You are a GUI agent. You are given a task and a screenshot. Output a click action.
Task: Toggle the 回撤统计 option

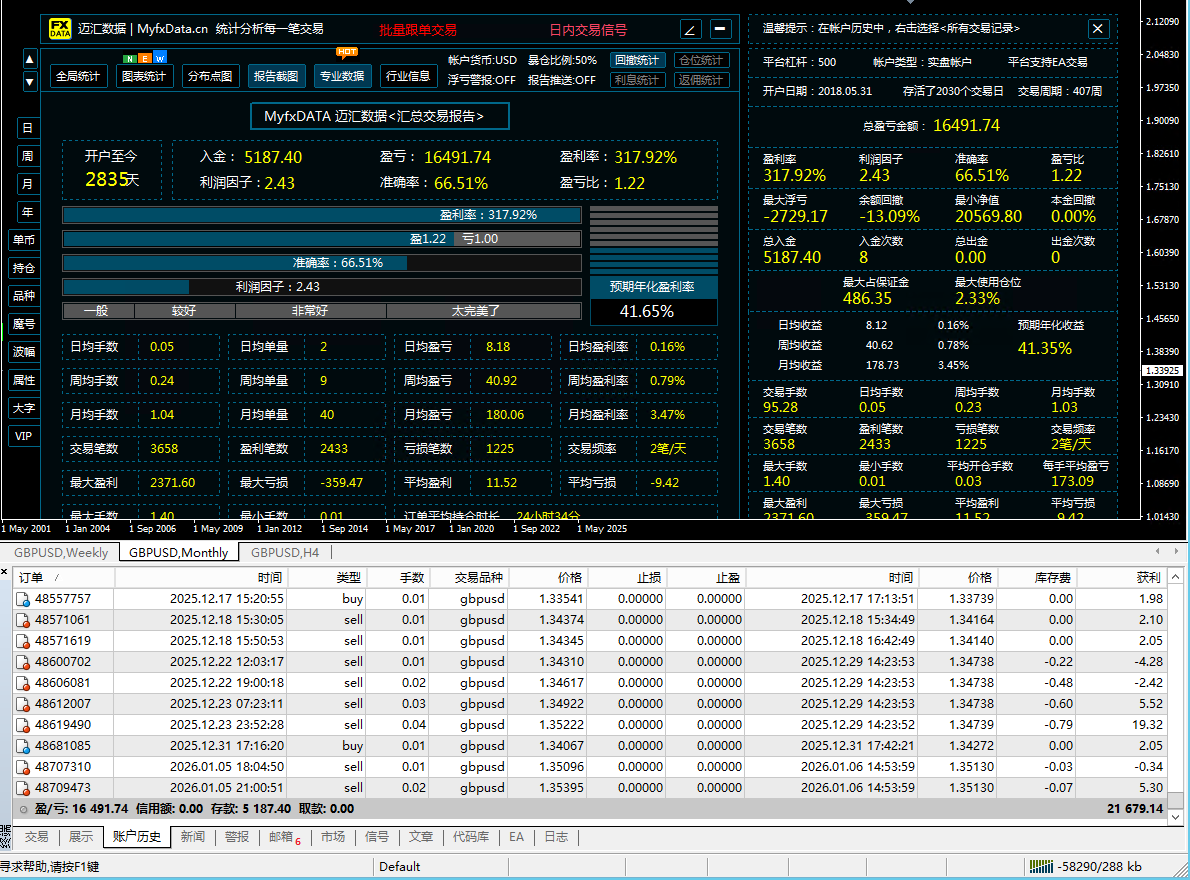point(636,61)
